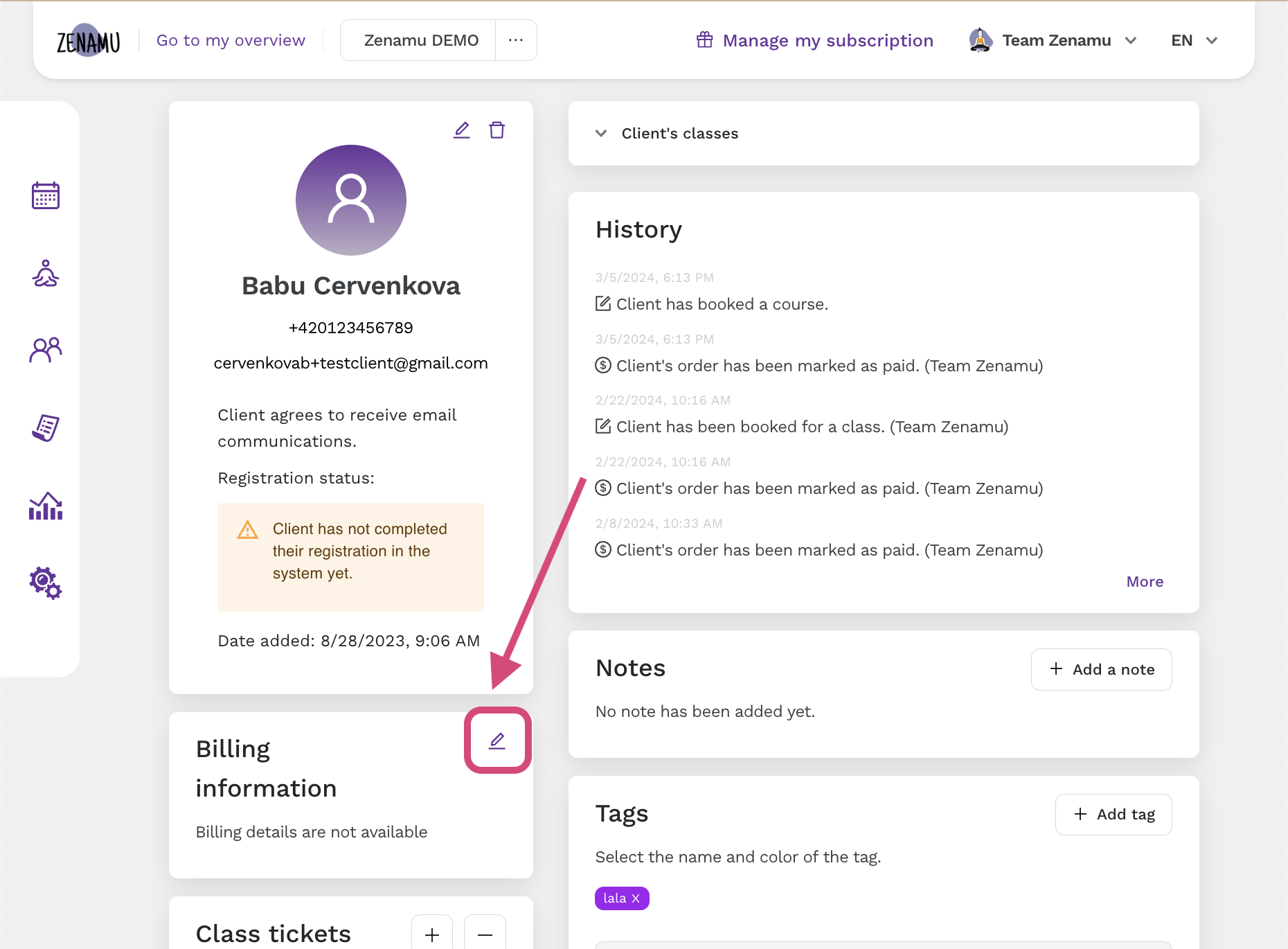Open three-dots menu next to Zenamu DEMO
Viewport: 1288px width, 949px height.
coord(516,40)
